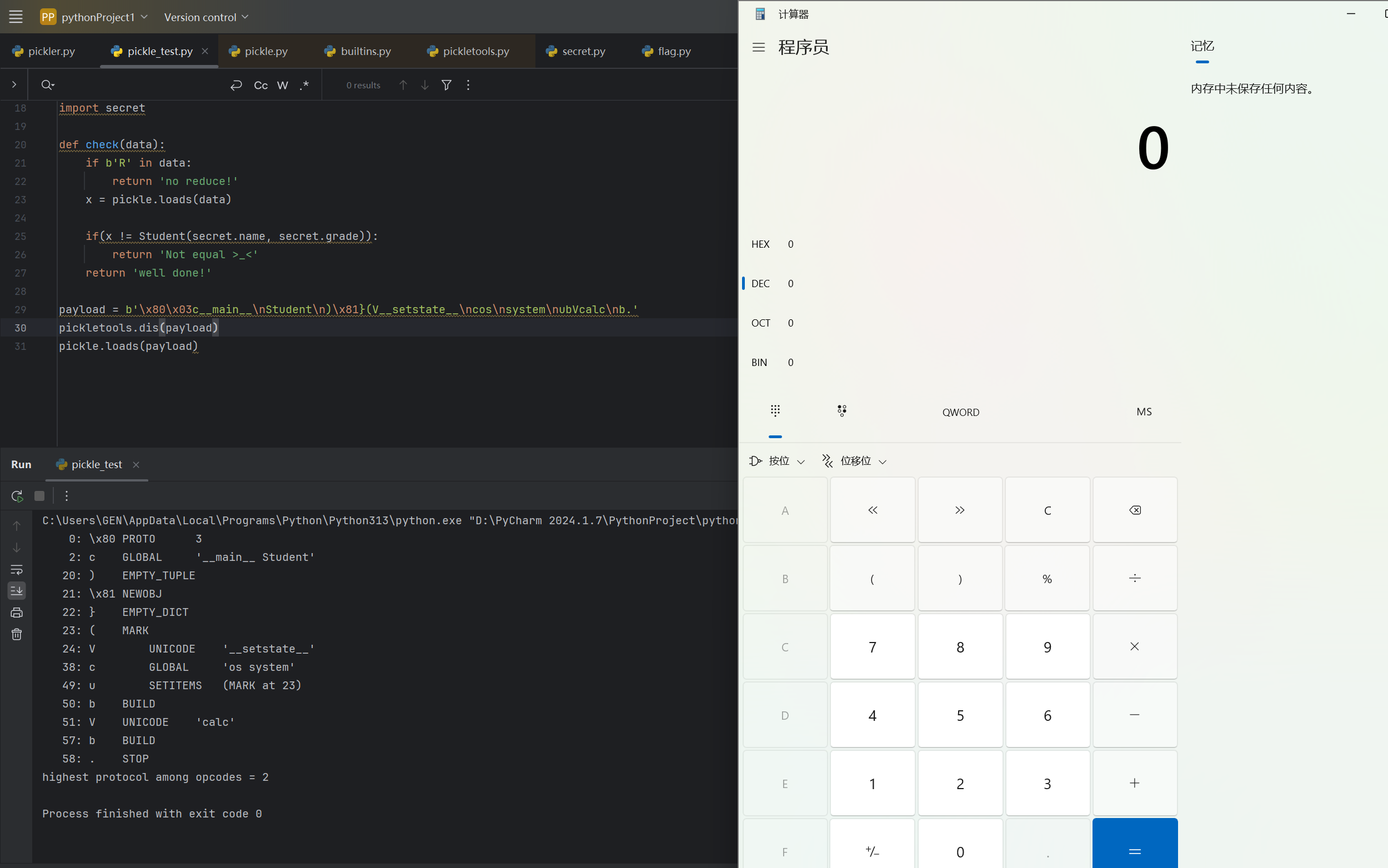
Task: Open the search filter funnel icon
Action: [x=446, y=85]
